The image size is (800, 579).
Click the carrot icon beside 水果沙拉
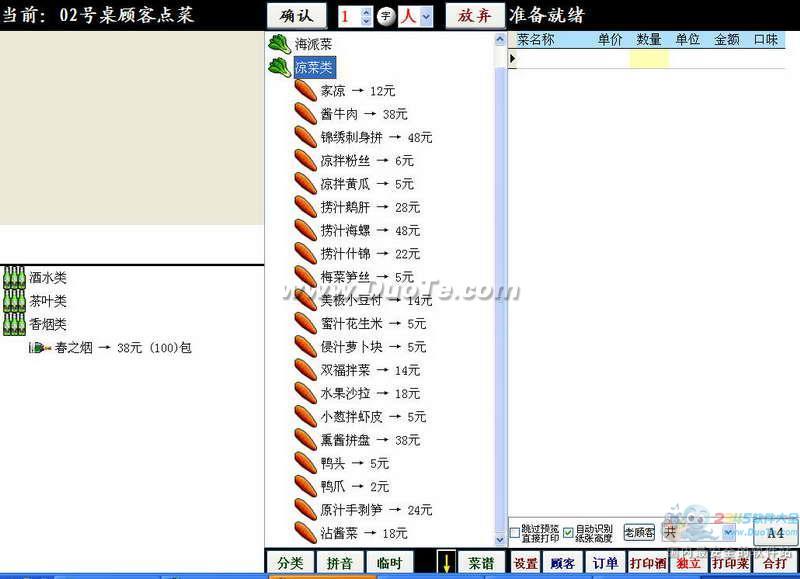click(x=305, y=393)
